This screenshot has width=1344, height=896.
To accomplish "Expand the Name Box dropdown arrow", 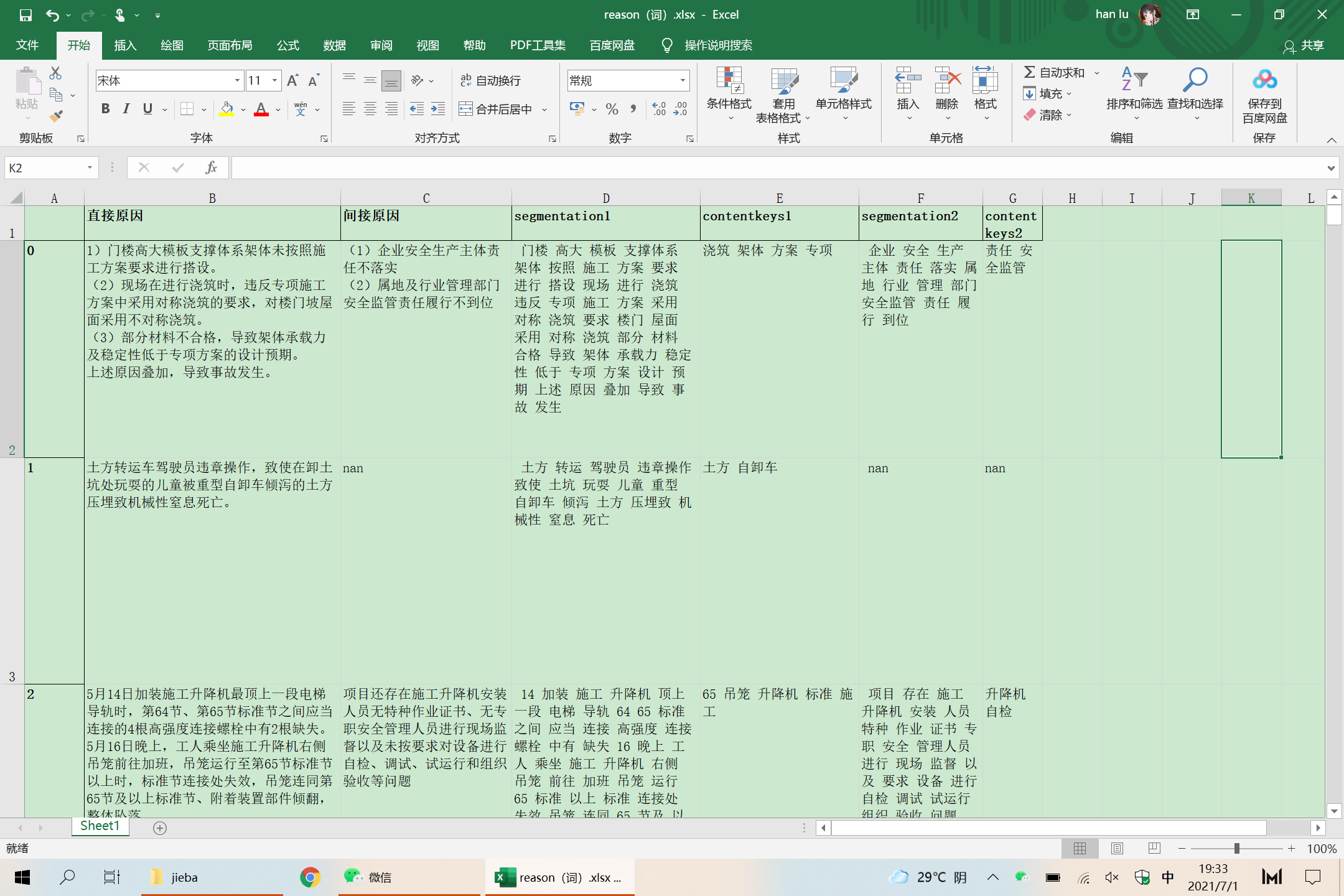I will (90, 167).
